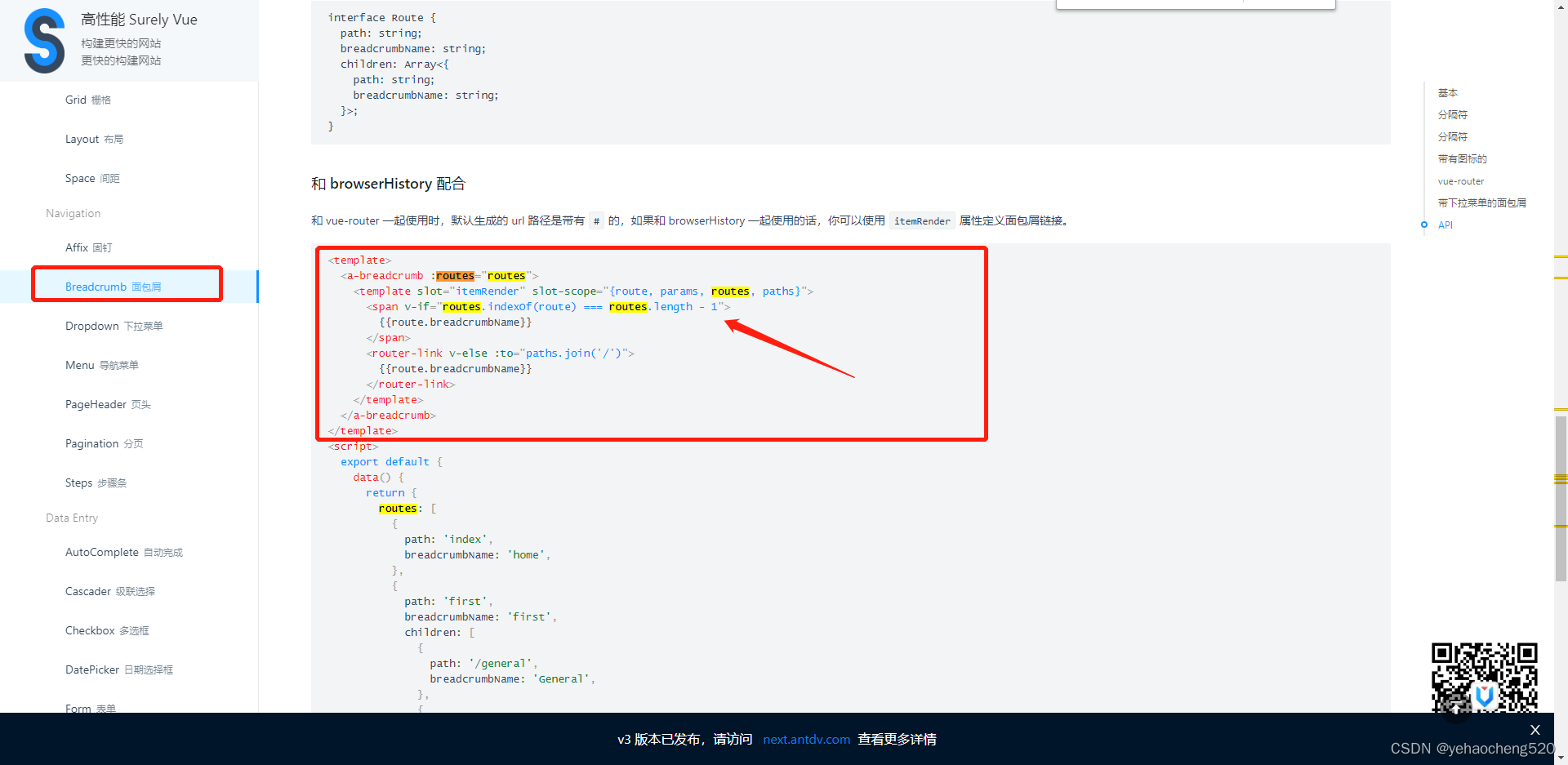Jump to 基本 anchor
This screenshot has width=1568, height=765.
(x=1447, y=93)
